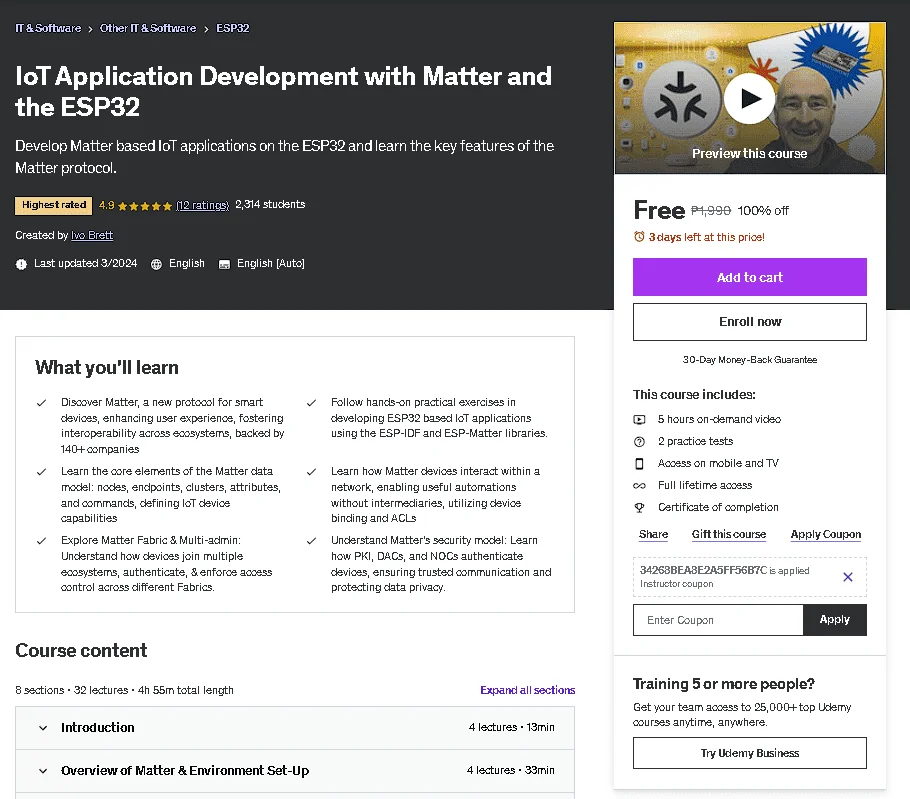Click the coupon code '34263BEA3E2A5FF56B7C'
This screenshot has width=910, height=799.
[x=703, y=570]
